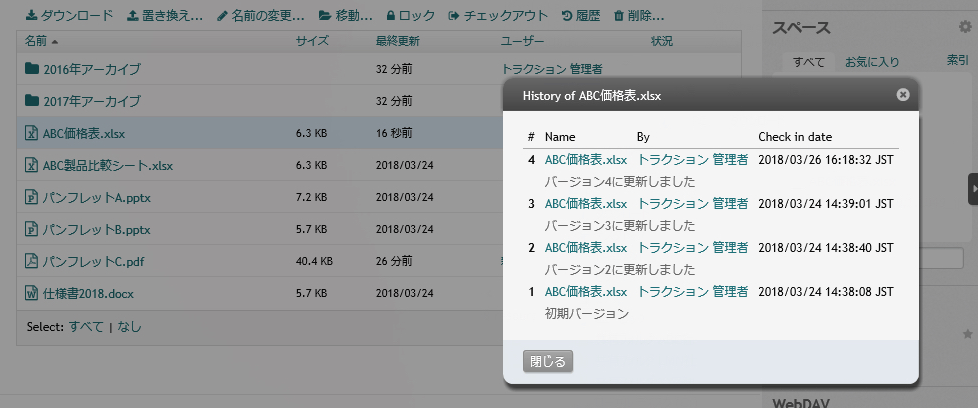The width and height of the screenshot is (978, 408).
Task: Open the initial version 1 ABC価格表.xlsx link
Action: [586, 291]
